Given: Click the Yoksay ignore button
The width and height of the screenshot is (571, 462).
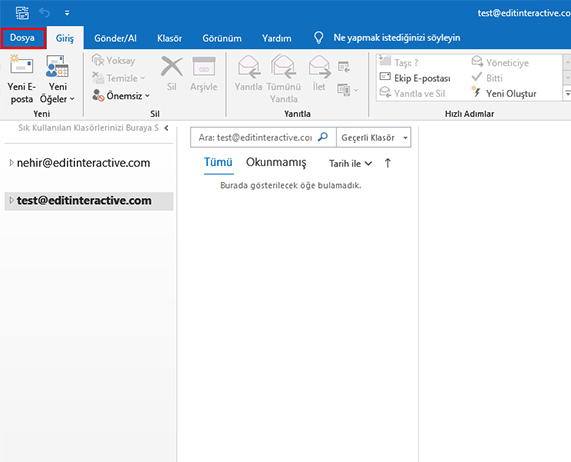Looking at the screenshot, I should click(114, 60).
